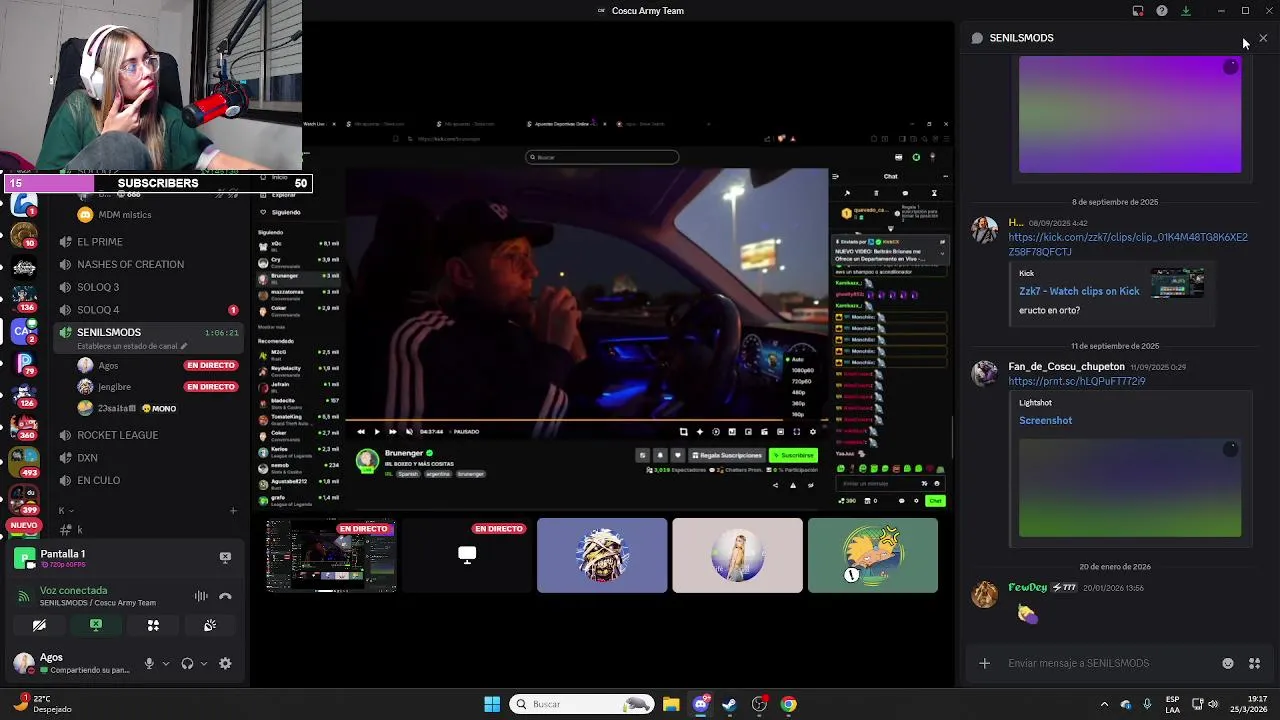Close SENILSMODS chat panel
Image resolution: width=1280 pixels, height=720 pixels.
[x=1263, y=38]
